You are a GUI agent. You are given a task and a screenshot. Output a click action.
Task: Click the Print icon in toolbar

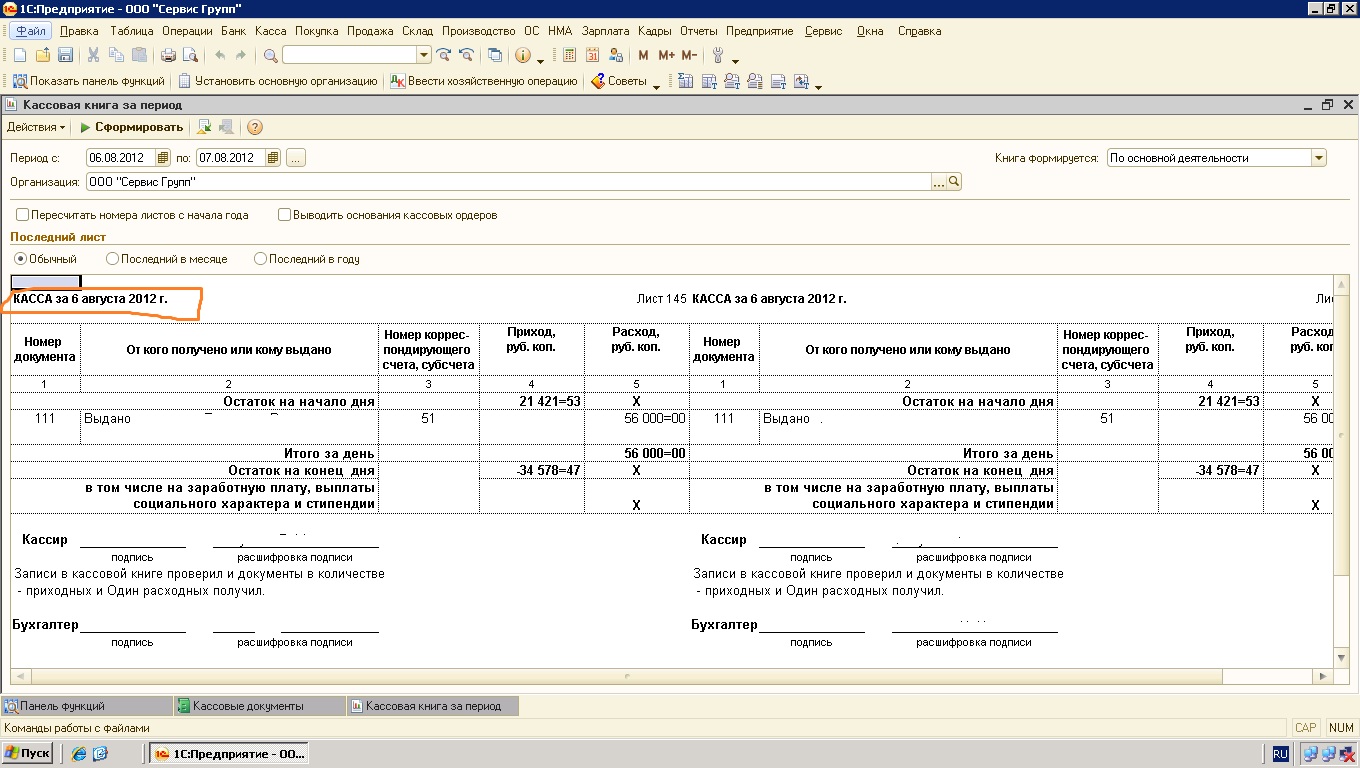point(169,55)
